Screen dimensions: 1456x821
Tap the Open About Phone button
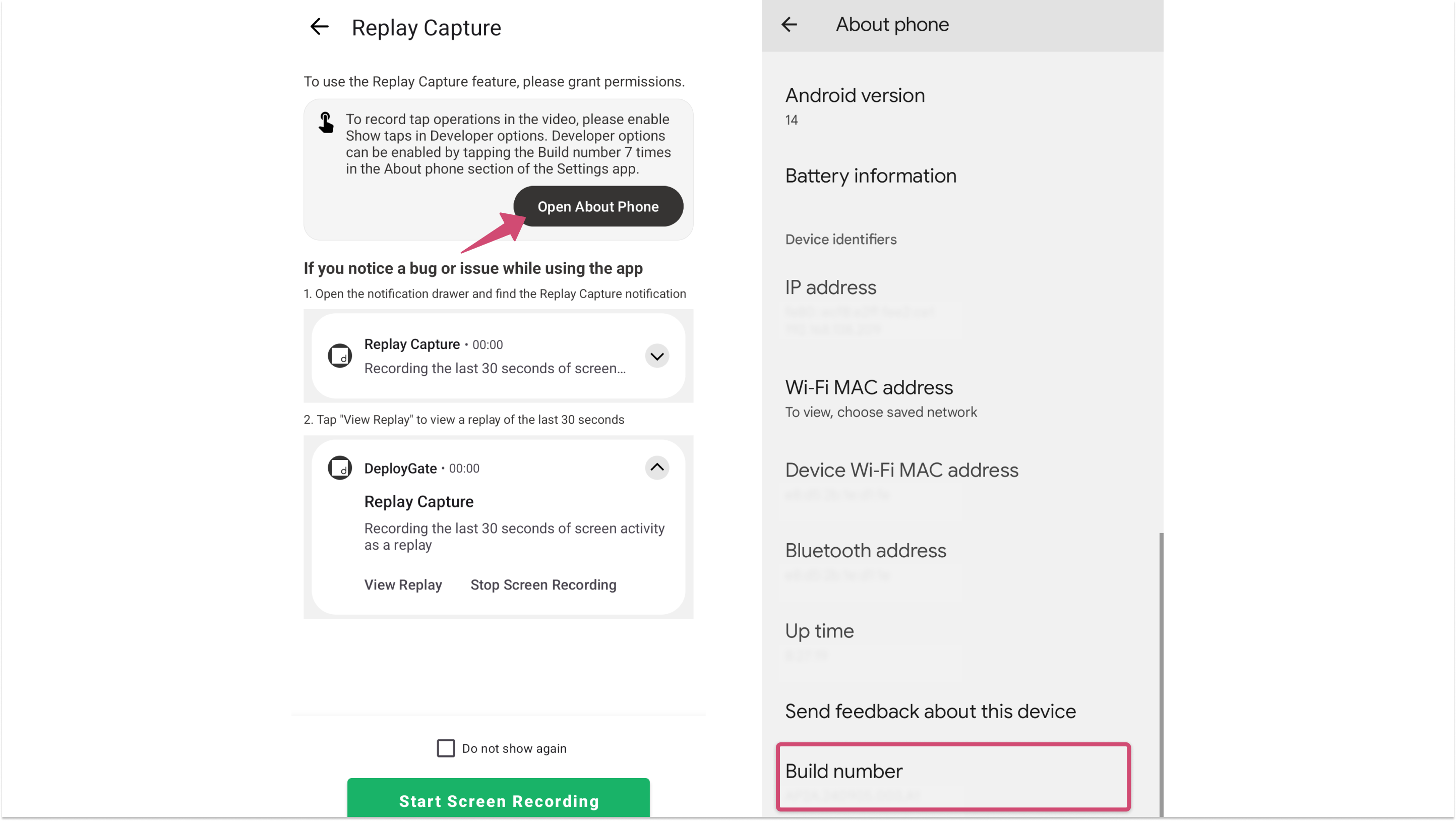click(x=597, y=206)
